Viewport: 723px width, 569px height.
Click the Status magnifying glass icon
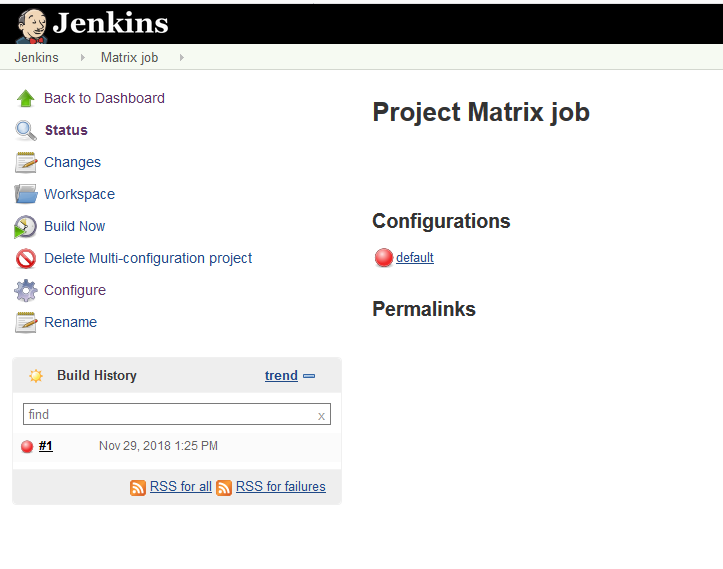[26, 130]
